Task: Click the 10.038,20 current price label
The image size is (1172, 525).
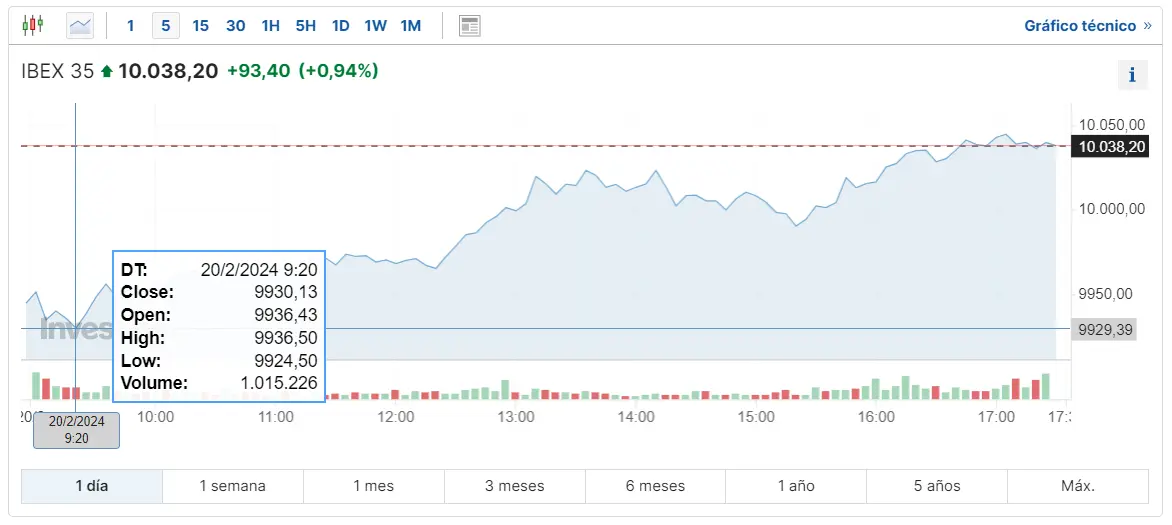Action: (x=1109, y=147)
